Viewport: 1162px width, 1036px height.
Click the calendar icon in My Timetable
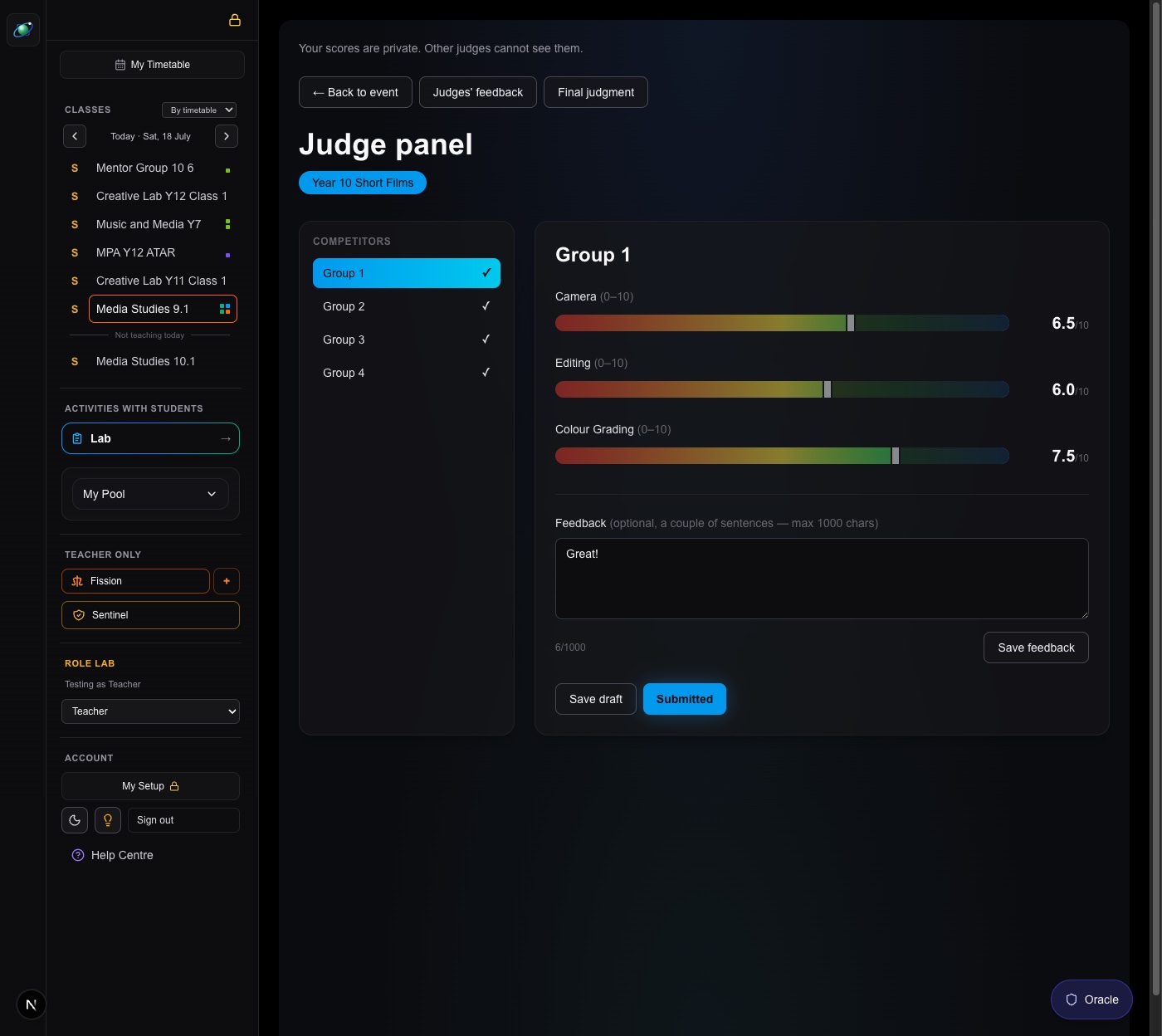120,65
